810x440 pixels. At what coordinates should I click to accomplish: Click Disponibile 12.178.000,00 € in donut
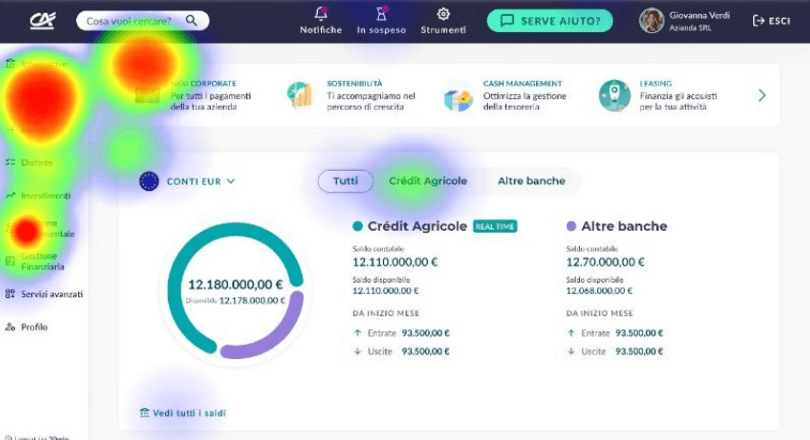[x=235, y=301]
